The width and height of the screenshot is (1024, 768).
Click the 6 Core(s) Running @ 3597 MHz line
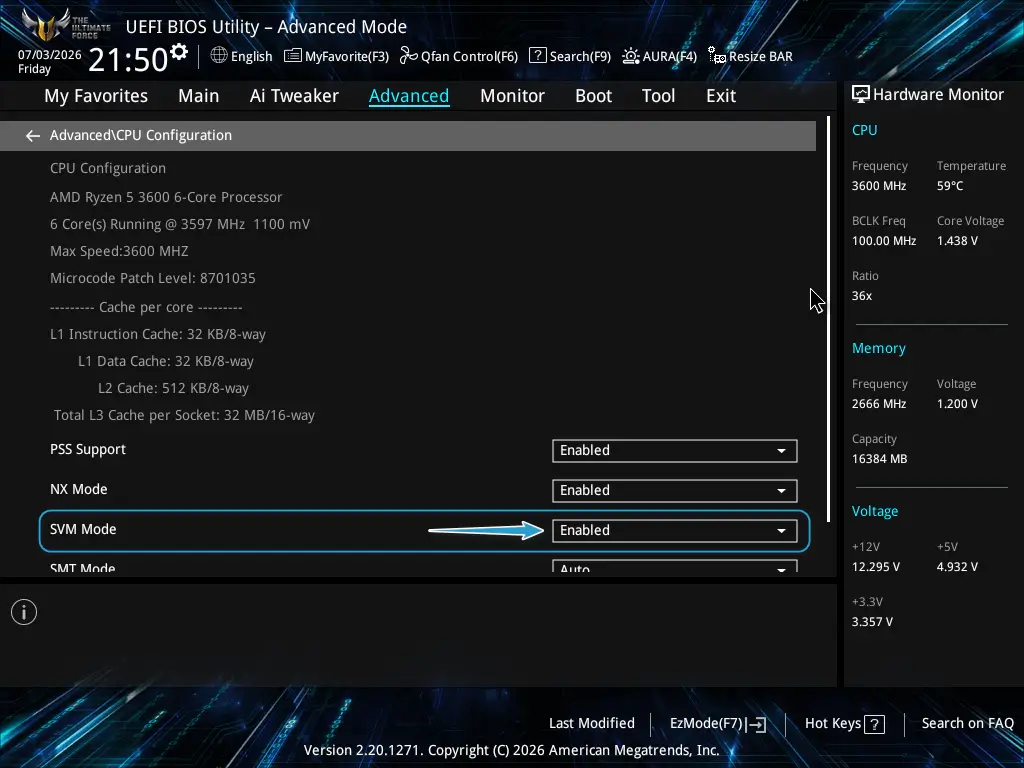coord(180,225)
